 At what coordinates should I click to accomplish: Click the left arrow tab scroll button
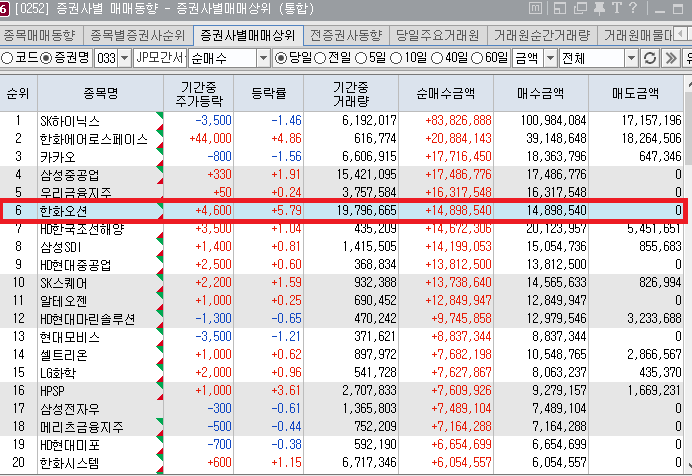click(680, 34)
